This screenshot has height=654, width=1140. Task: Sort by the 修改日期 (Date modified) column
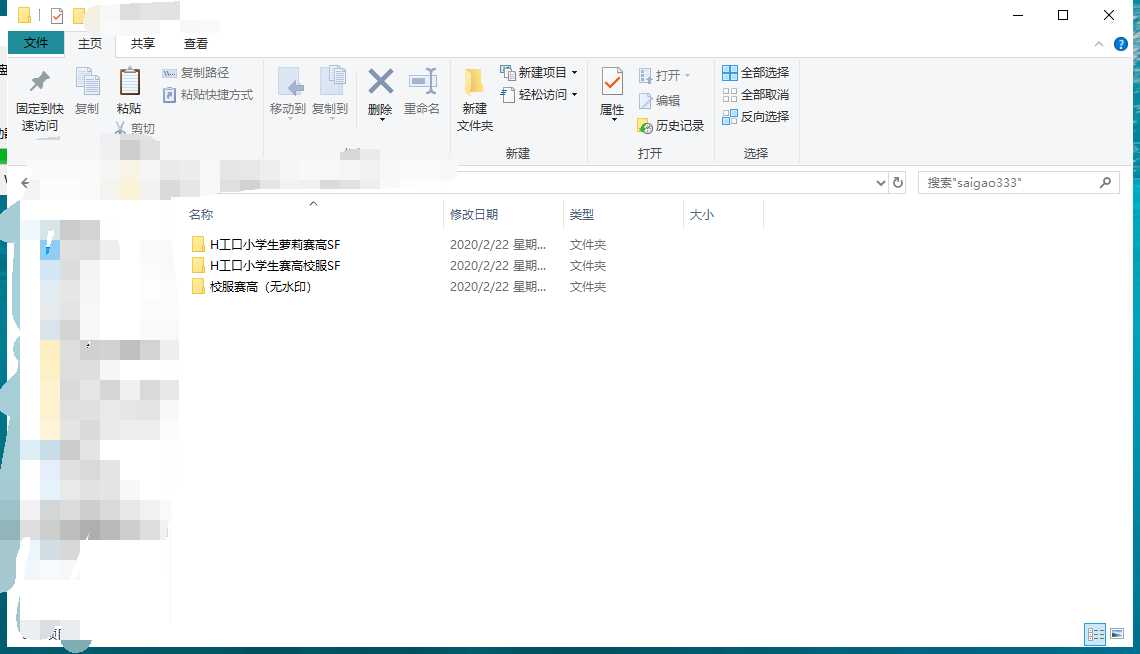tap(503, 214)
